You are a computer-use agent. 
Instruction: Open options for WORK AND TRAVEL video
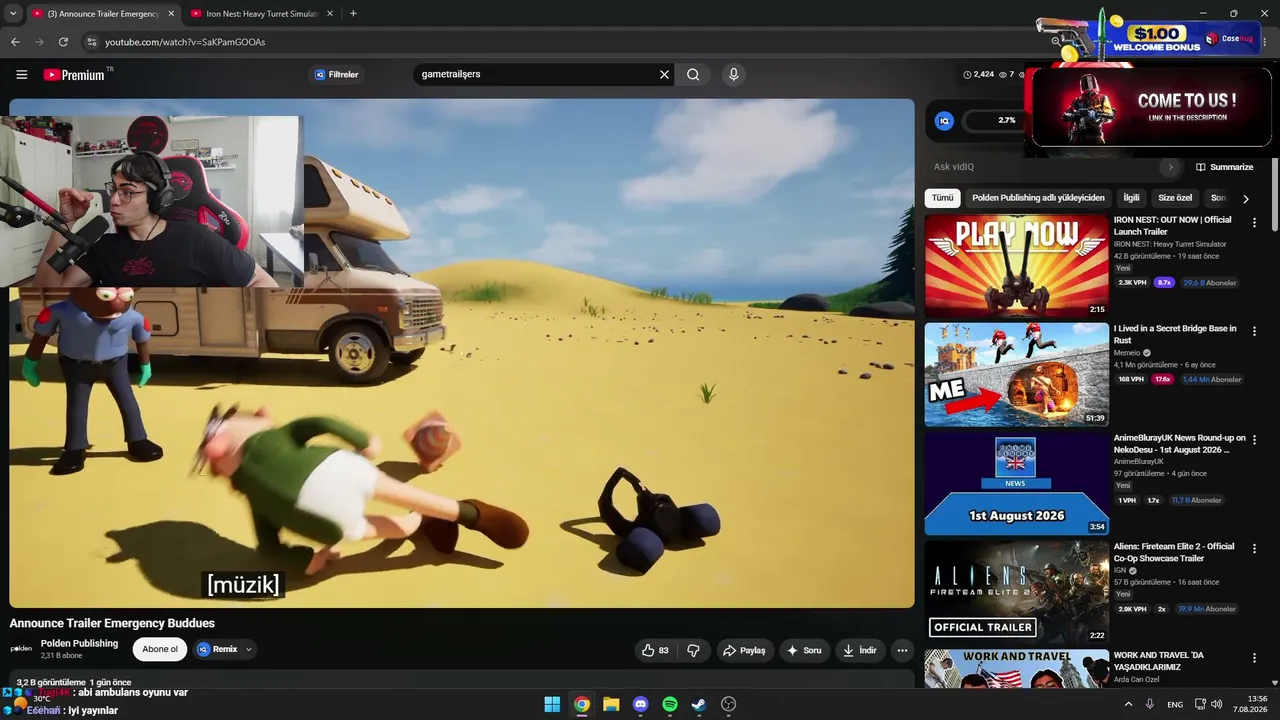1254,658
